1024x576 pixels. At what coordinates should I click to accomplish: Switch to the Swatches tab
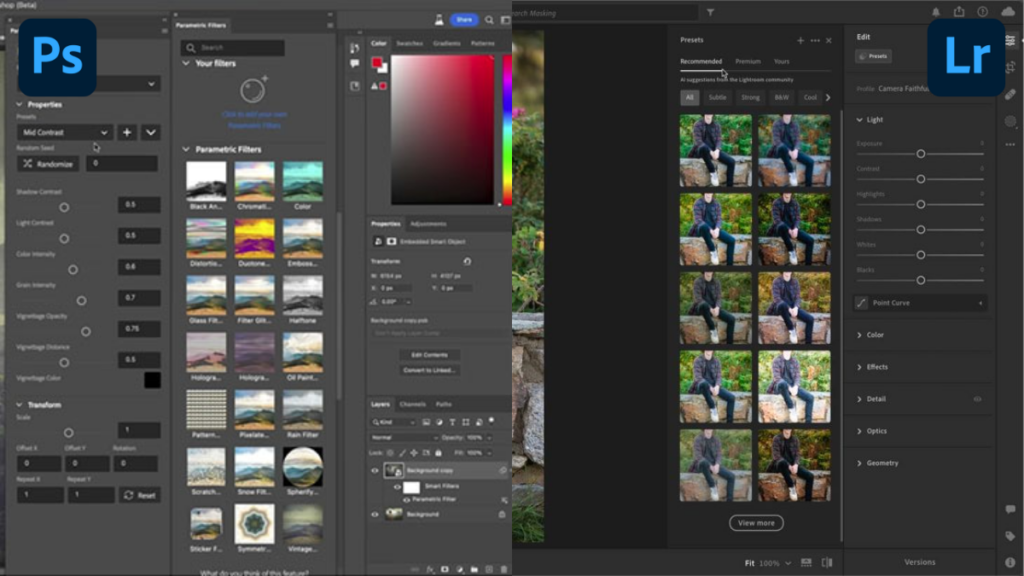pos(410,43)
